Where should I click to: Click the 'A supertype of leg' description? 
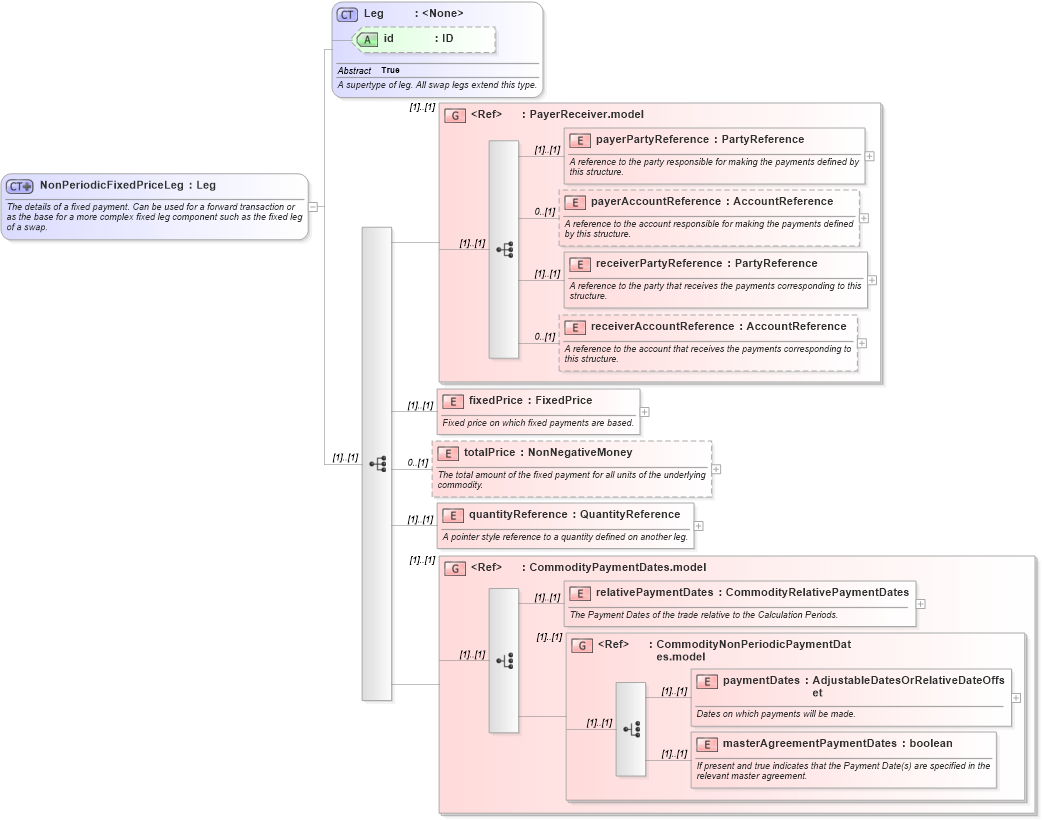point(437,85)
